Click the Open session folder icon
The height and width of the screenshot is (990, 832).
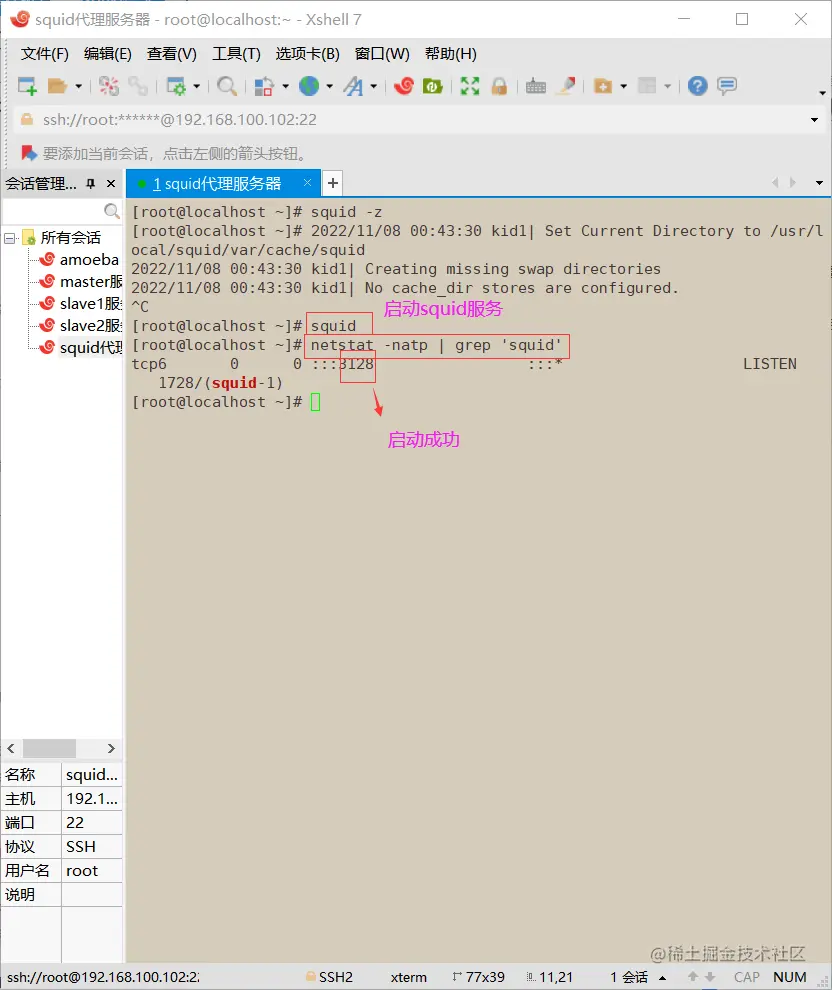57,86
